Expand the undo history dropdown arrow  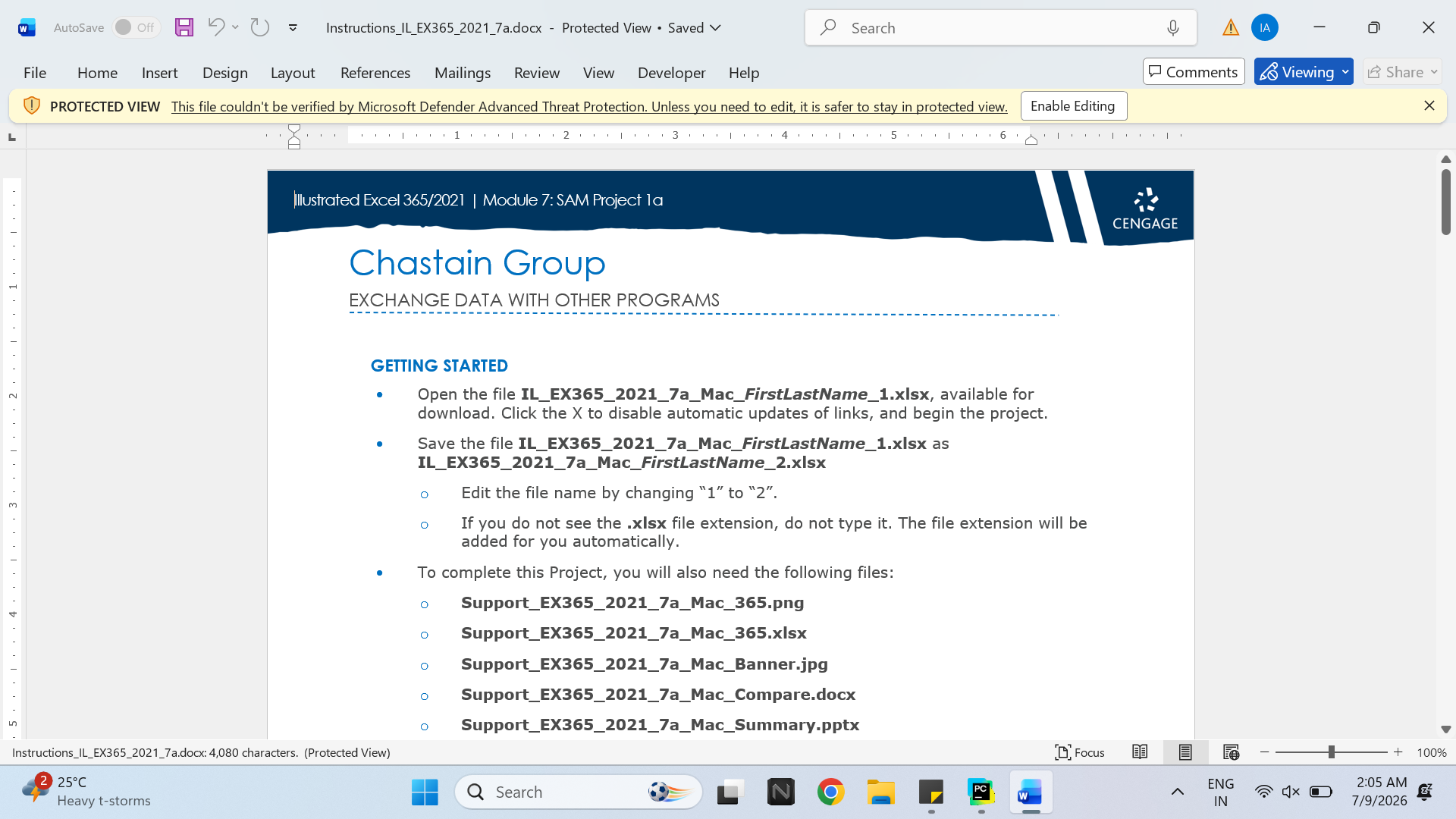coord(236,27)
